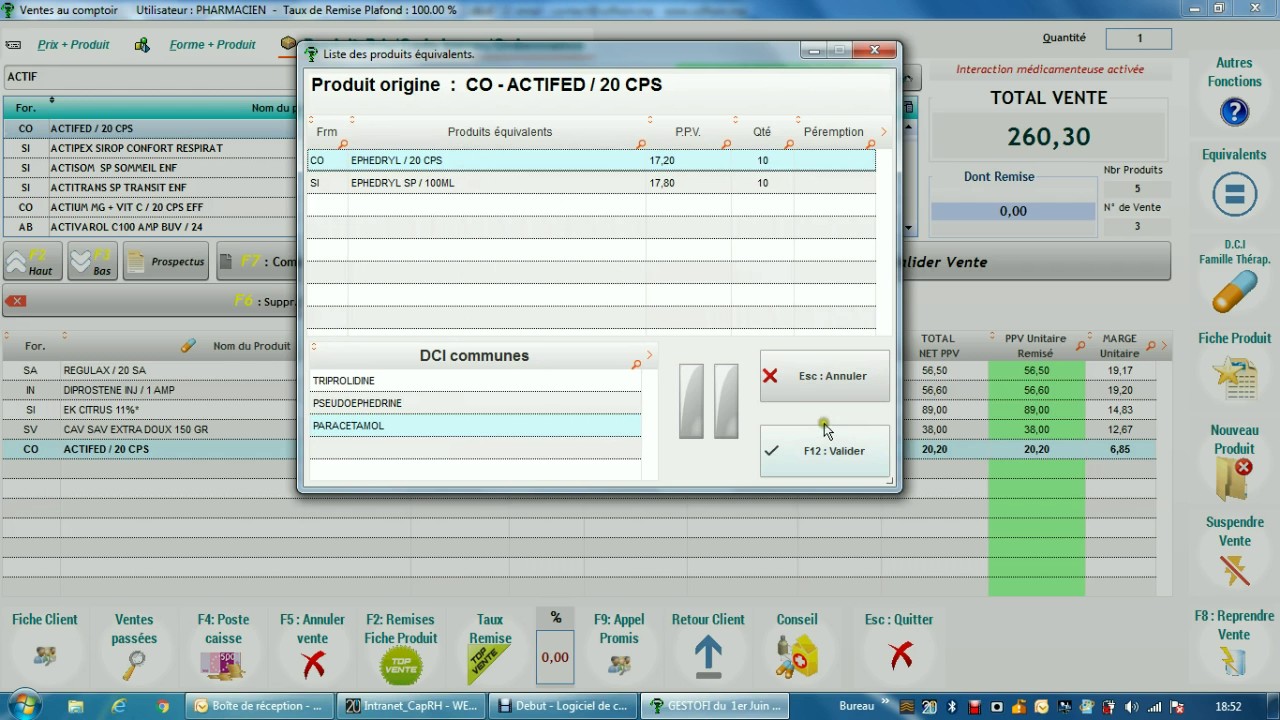Click Esc : Annuler in the dialog

[x=825, y=376]
